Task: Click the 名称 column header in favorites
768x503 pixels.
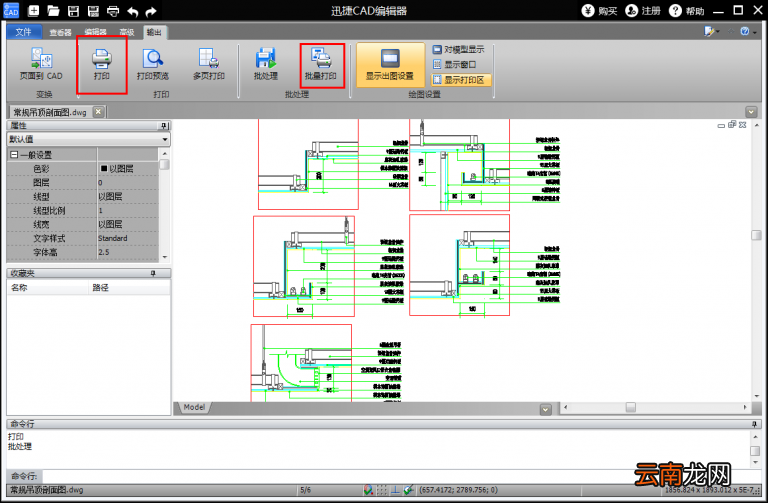Action: pos(48,287)
